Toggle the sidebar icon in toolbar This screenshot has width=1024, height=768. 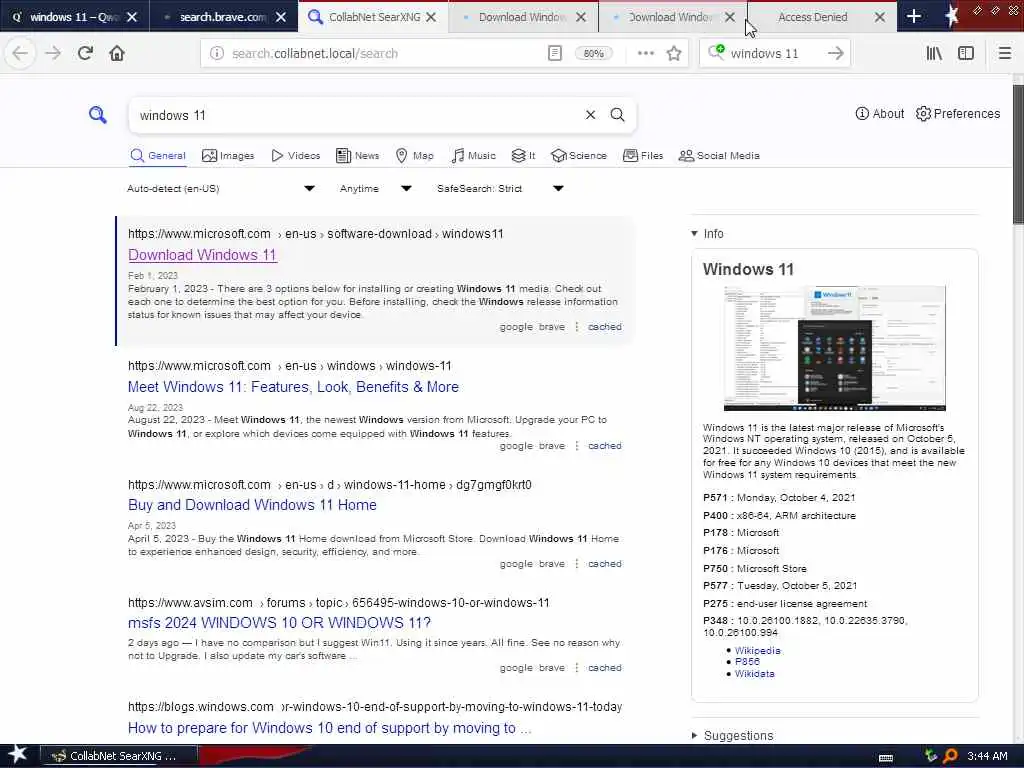(x=966, y=54)
